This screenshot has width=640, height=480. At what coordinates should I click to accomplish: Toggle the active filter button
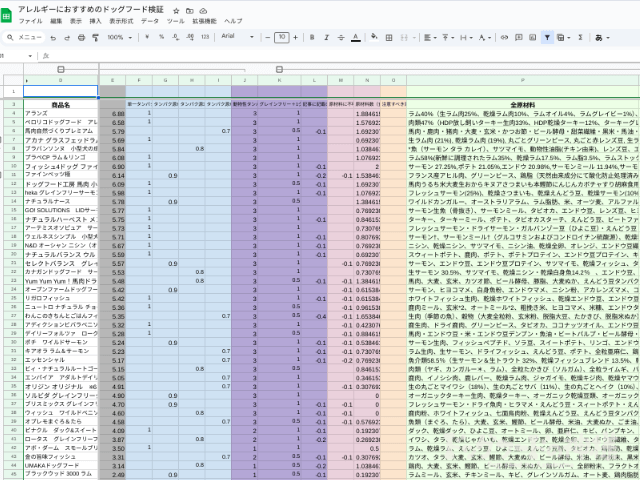(x=547, y=38)
